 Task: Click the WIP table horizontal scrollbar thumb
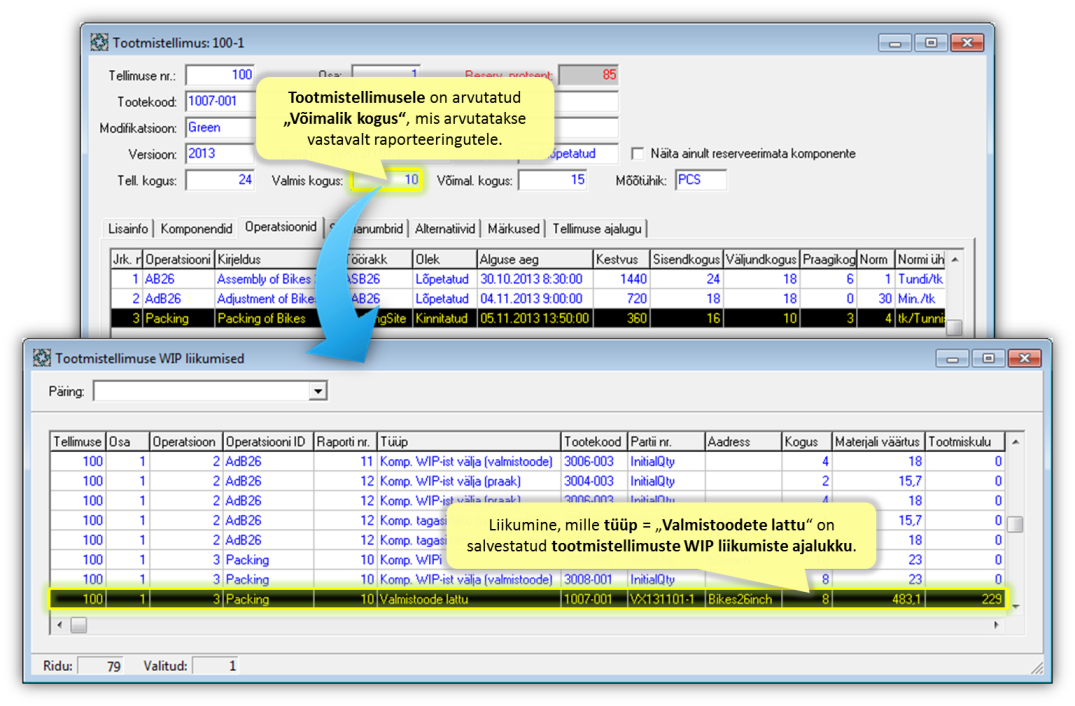[x=79, y=624]
